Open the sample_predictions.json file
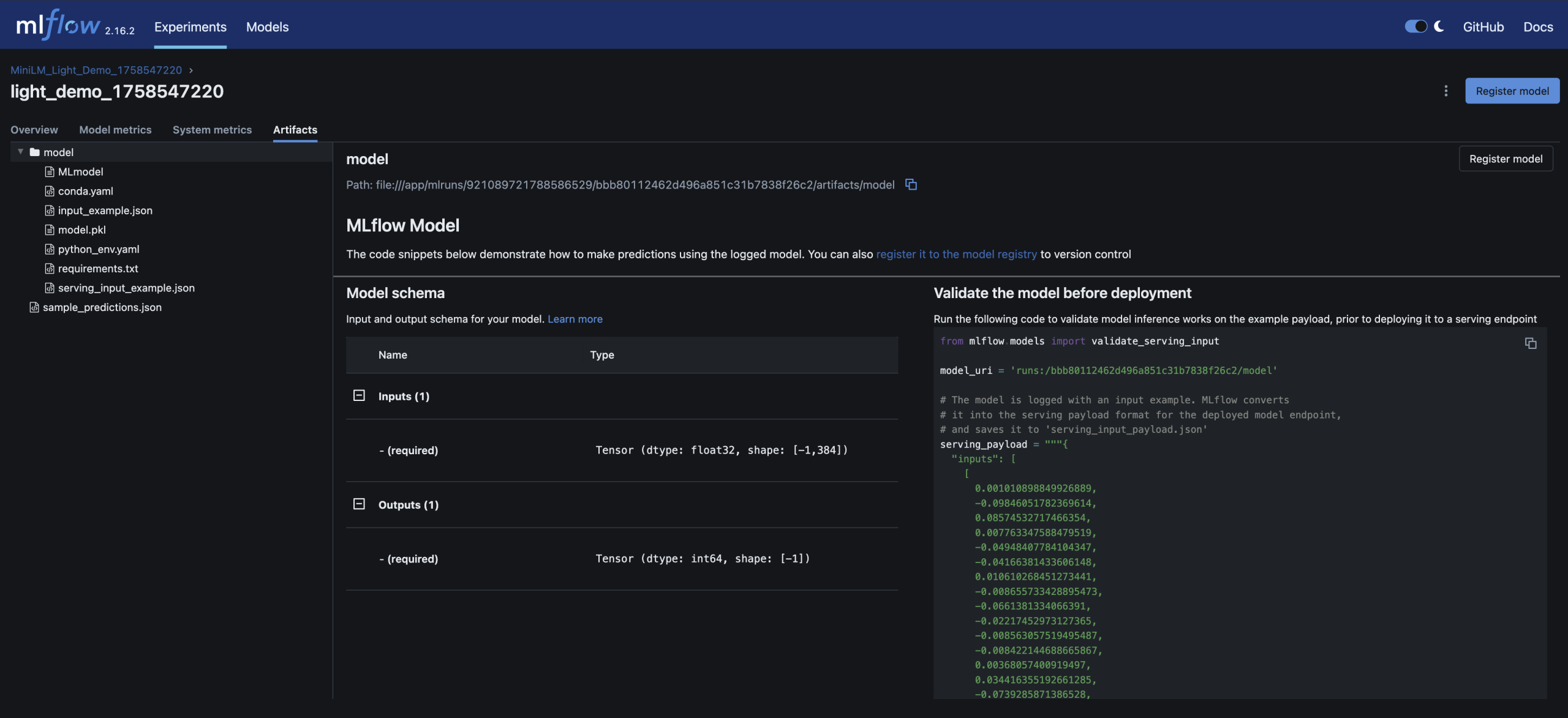Screen dimensions: 1568x718 pos(102,307)
